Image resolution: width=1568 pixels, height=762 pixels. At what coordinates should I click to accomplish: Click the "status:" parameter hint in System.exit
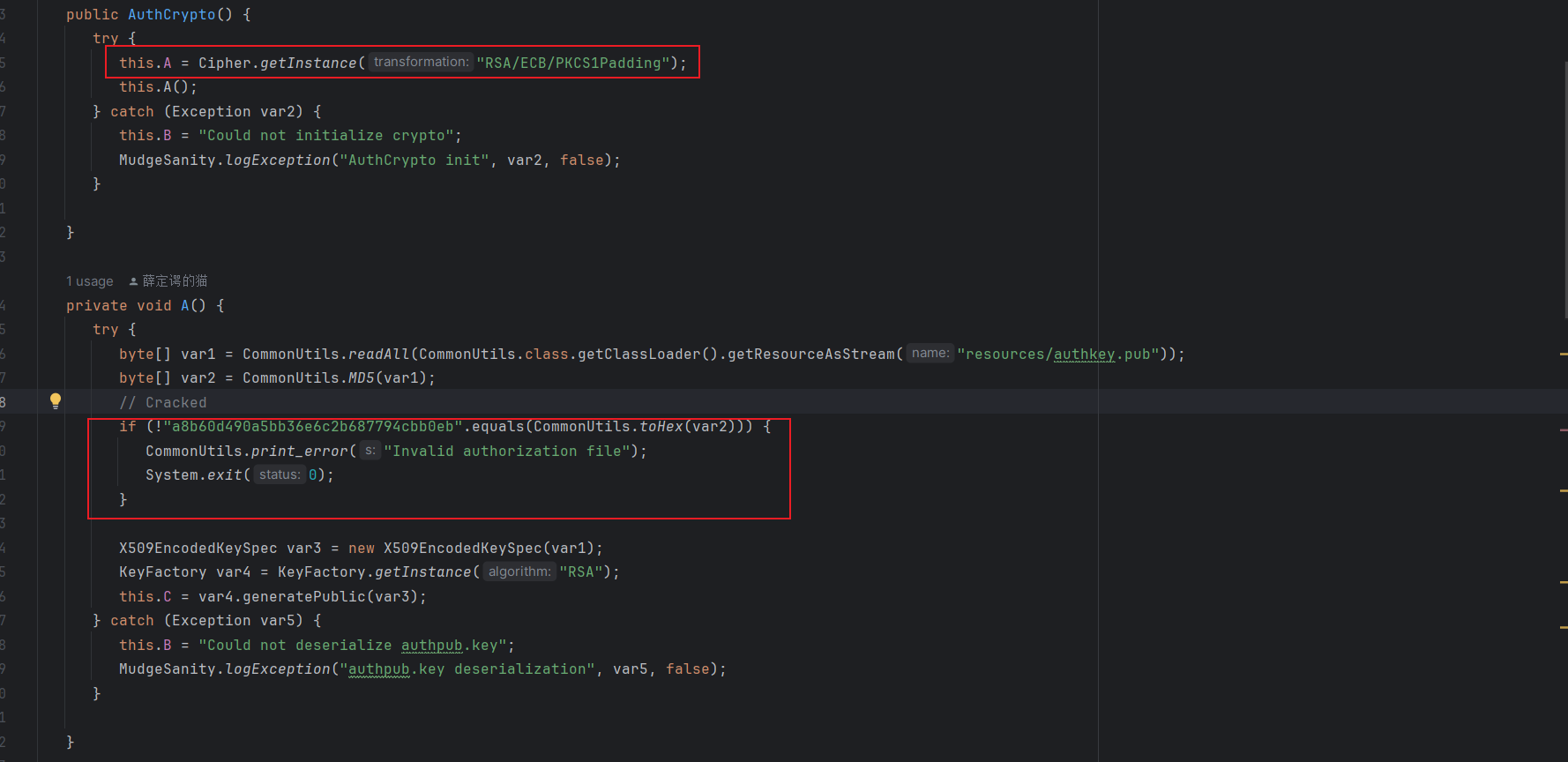[280, 474]
